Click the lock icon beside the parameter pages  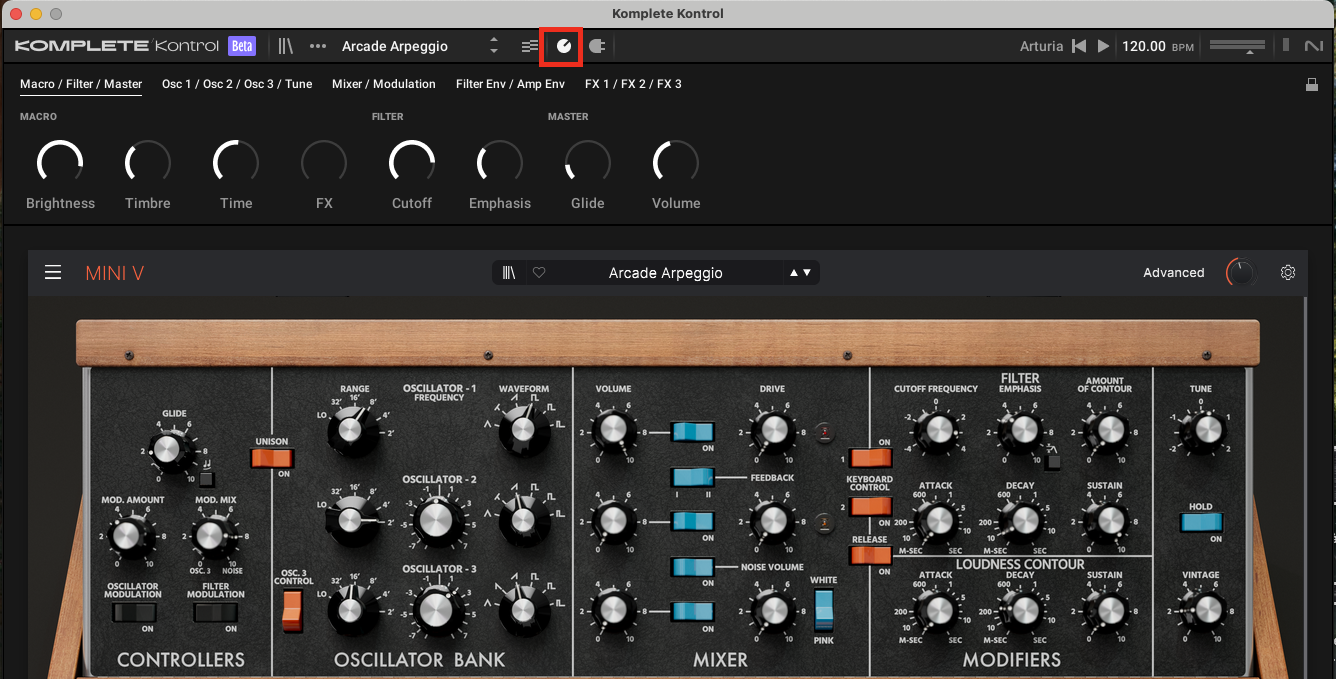tap(1312, 85)
